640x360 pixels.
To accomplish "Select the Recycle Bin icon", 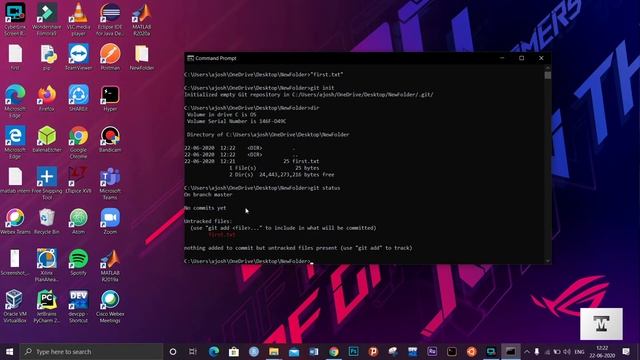I will point(47,221).
